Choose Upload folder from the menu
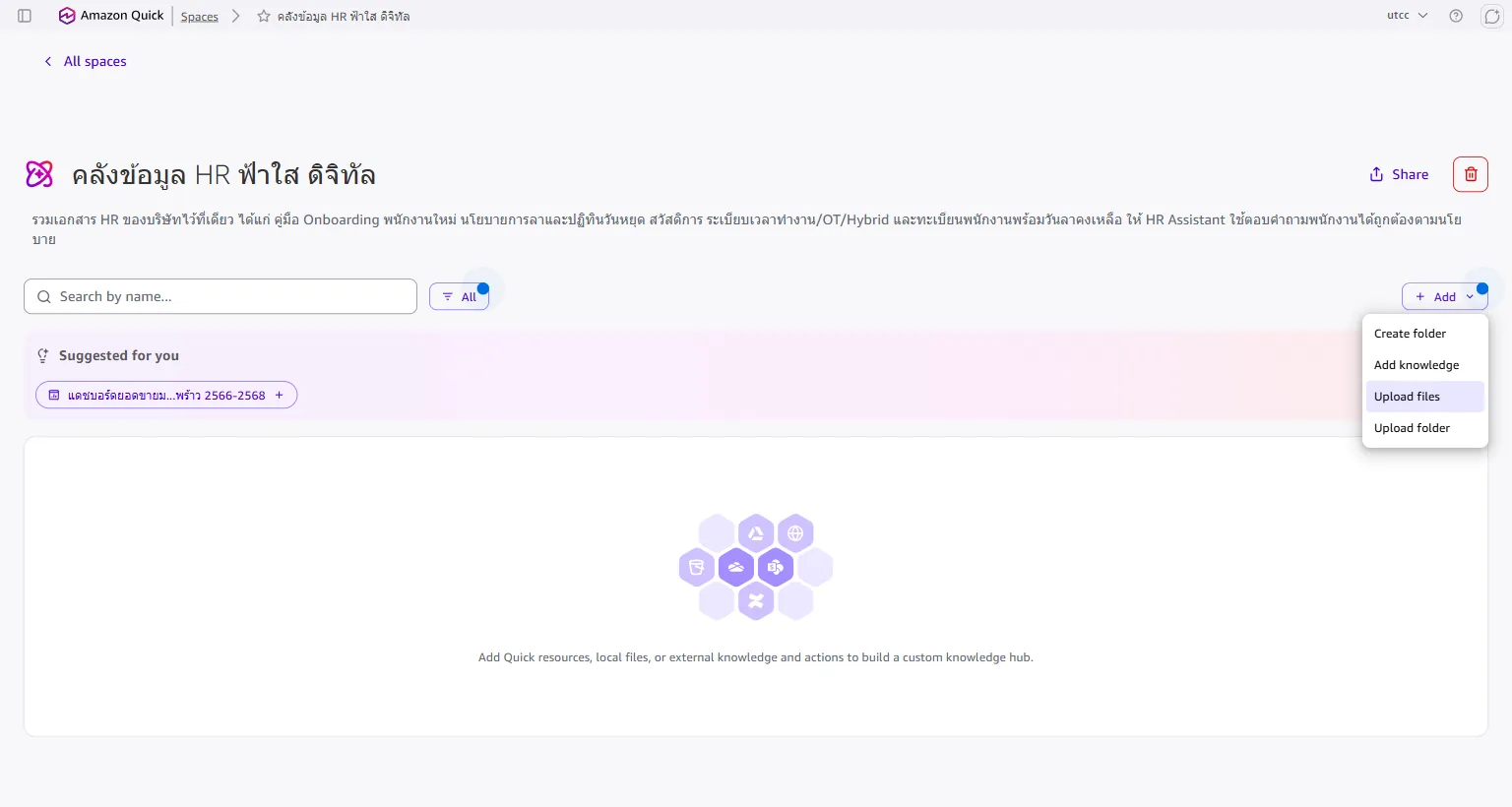This screenshot has height=807, width=1512. [1425, 428]
